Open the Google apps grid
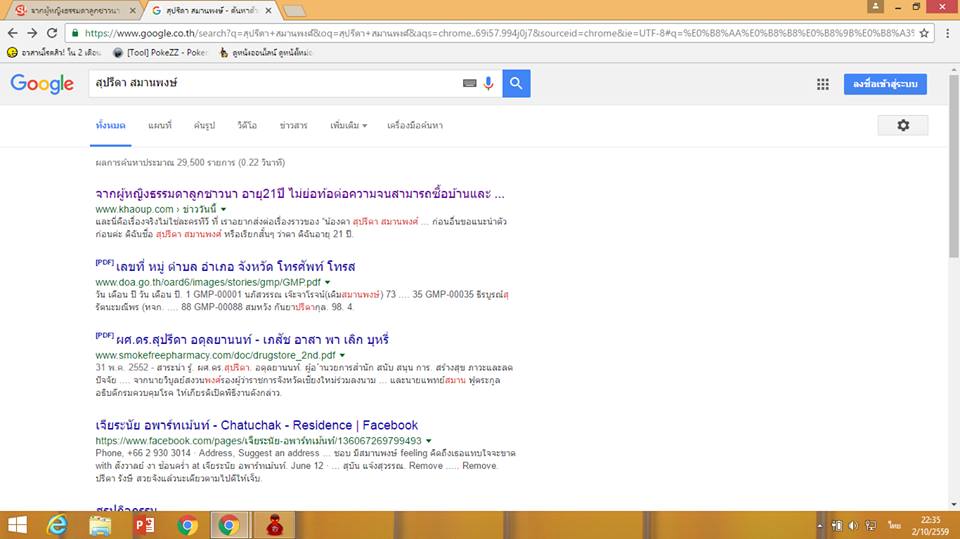This screenshot has height=539, width=960. coord(823,84)
